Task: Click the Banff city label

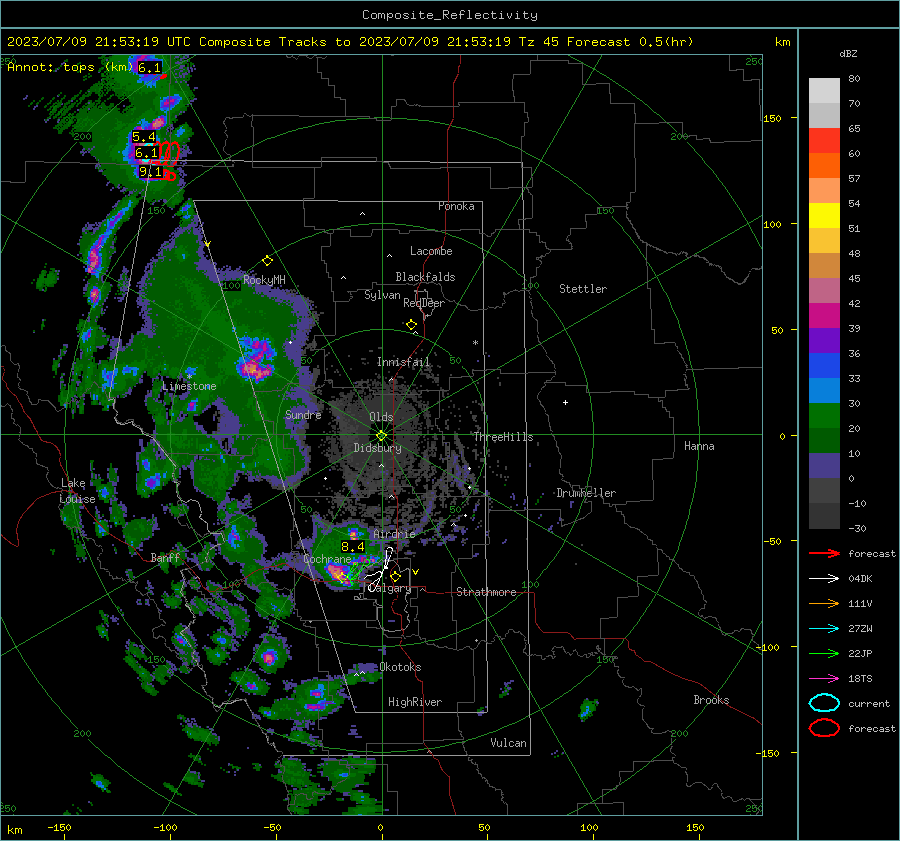Action: tap(165, 558)
